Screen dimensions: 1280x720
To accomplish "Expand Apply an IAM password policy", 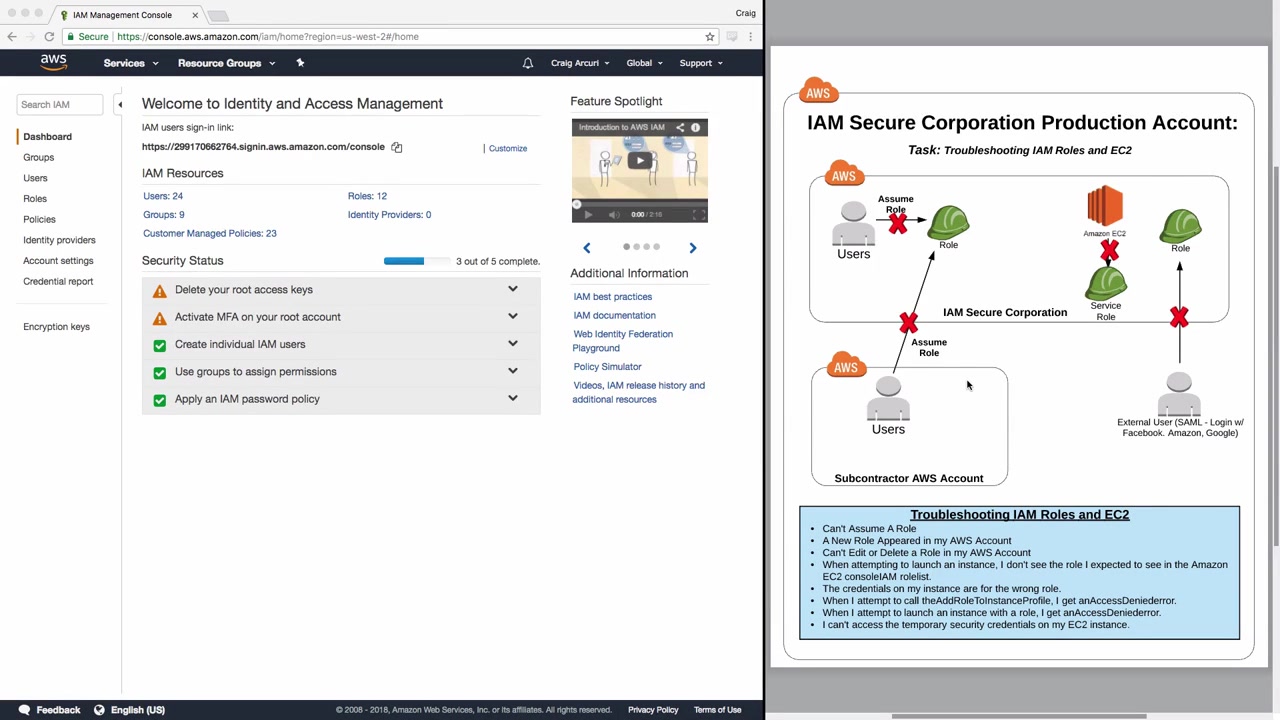I will [x=512, y=399].
